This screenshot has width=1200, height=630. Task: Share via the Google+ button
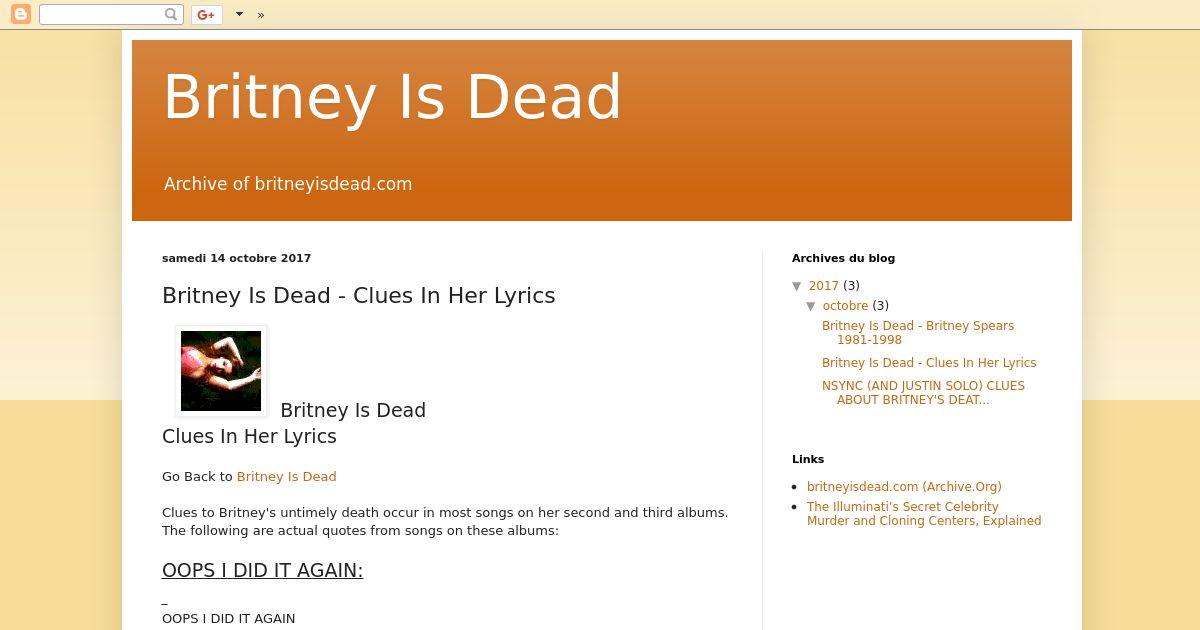tap(206, 14)
